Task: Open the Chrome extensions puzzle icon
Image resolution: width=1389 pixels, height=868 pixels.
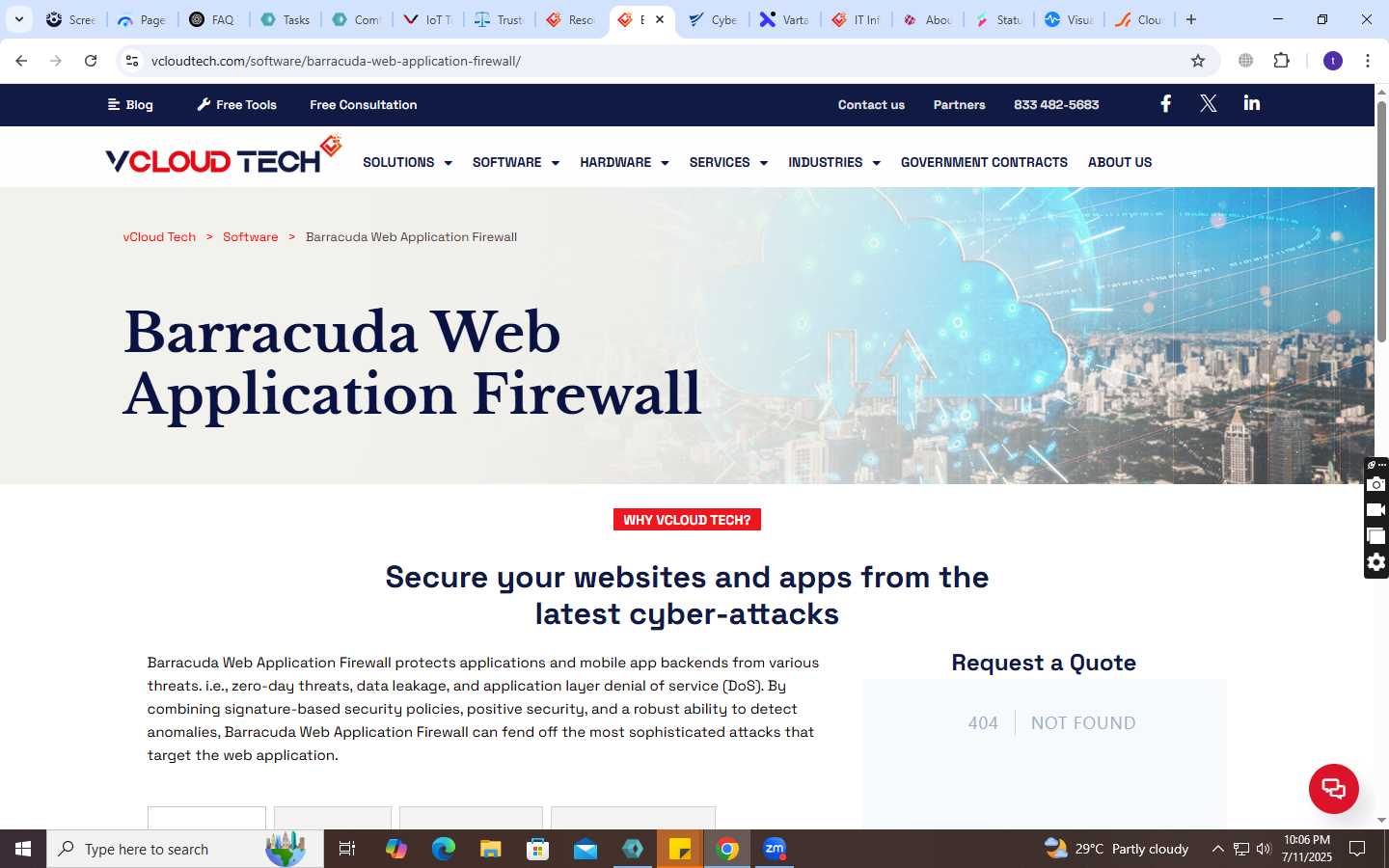Action: click(x=1281, y=61)
